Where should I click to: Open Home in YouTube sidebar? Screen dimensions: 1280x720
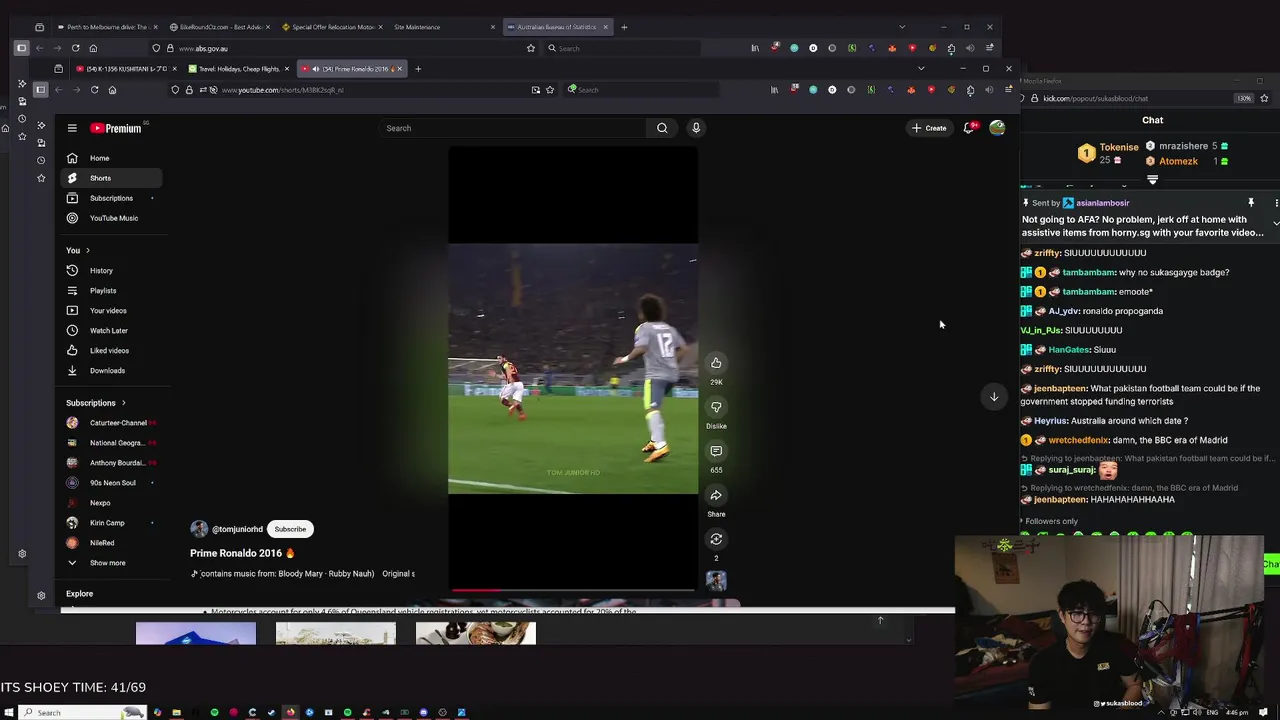(110, 158)
